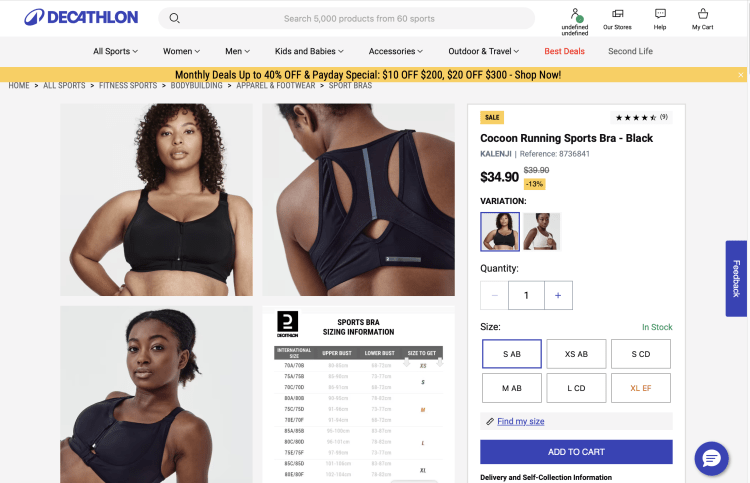The height and width of the screenshot is (483, 750).
Task: Select size S AB
Action: [512, 354]
